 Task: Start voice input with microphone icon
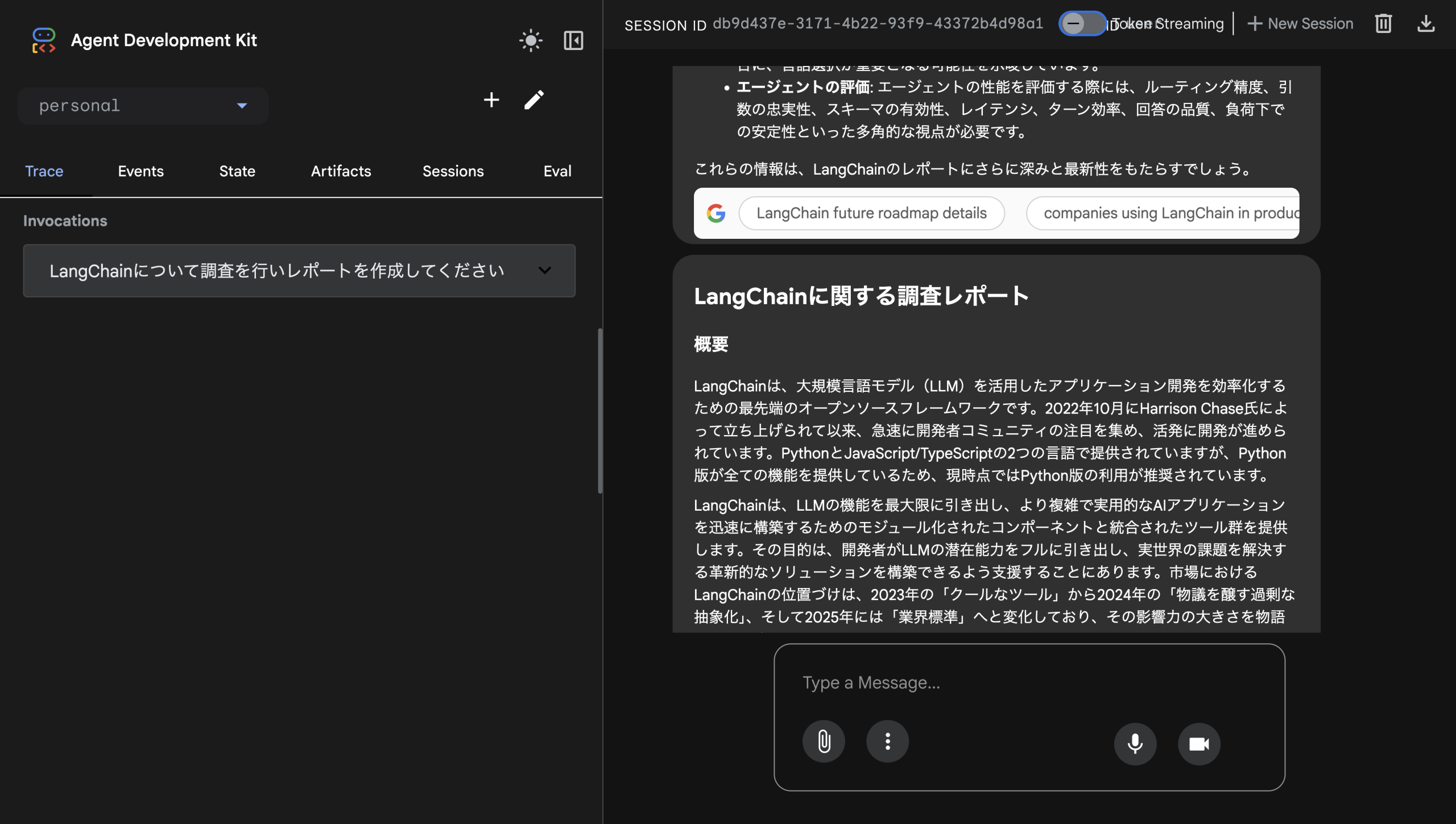point(1135,743)
